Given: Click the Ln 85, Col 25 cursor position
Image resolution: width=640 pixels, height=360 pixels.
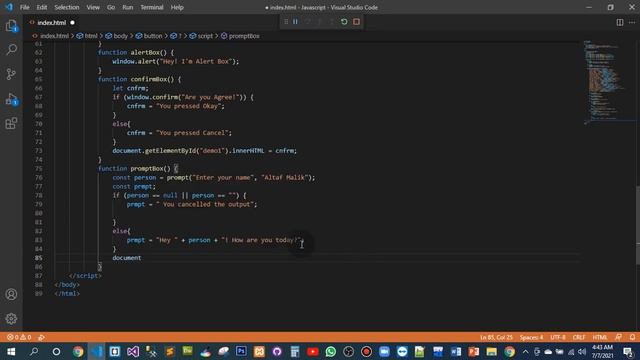Looking at the screenshot, I should (x=496, y=337).
